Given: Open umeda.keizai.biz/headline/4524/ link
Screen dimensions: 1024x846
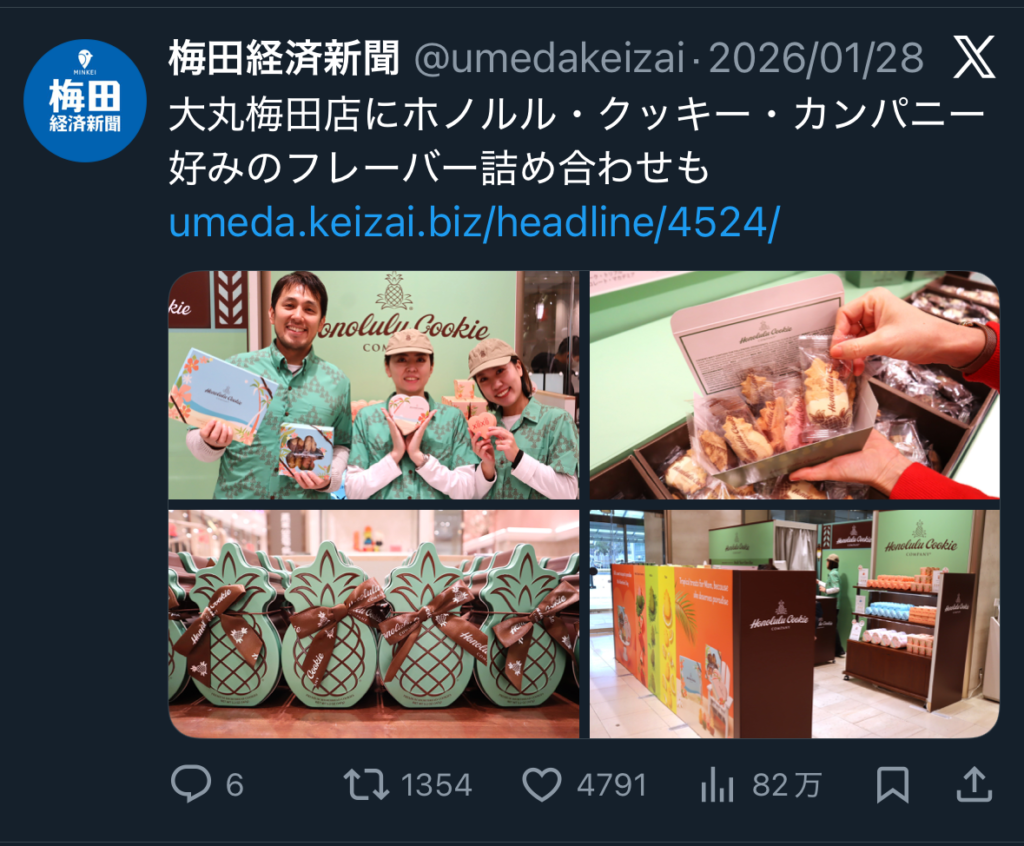Looking at the screenshot, I should point(474,222).
